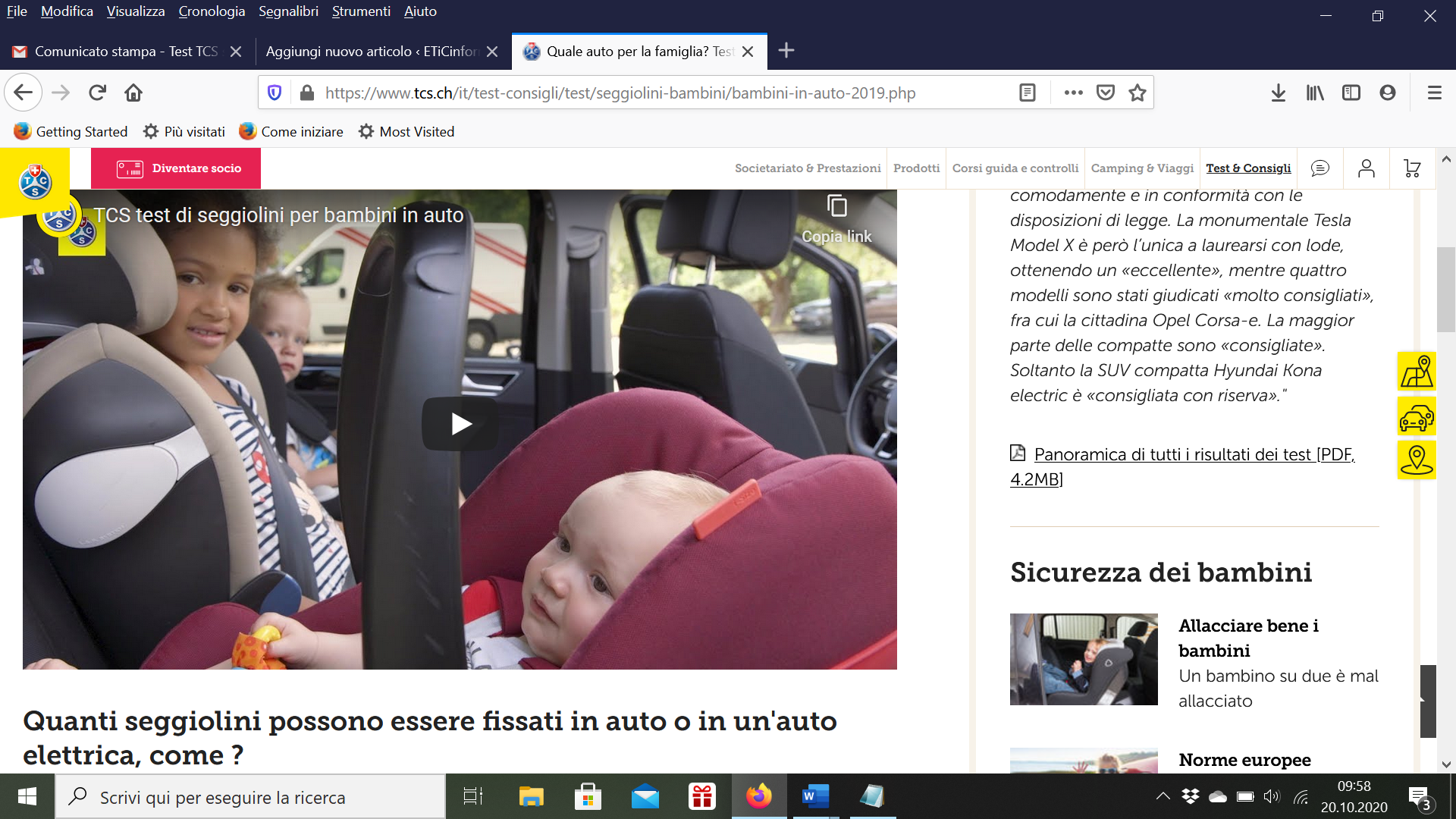Open Microsoft Word from taskbar

(815, 796)
